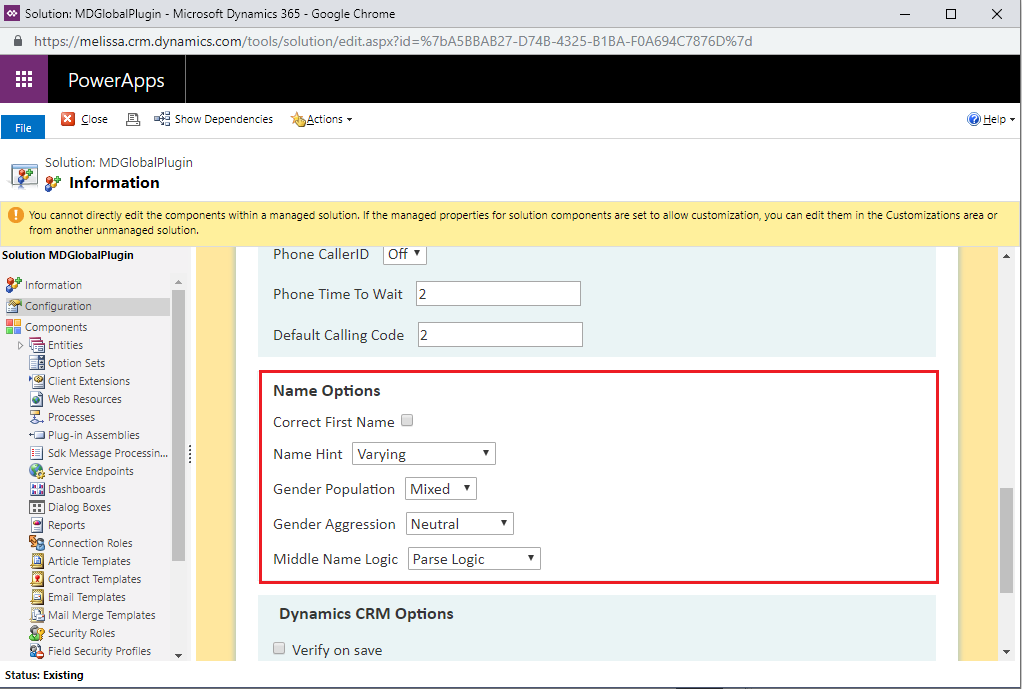Screen dimensions: 1022x689
Task: Click the site lock icon in address bar
Action: click(x=18, y=40)
